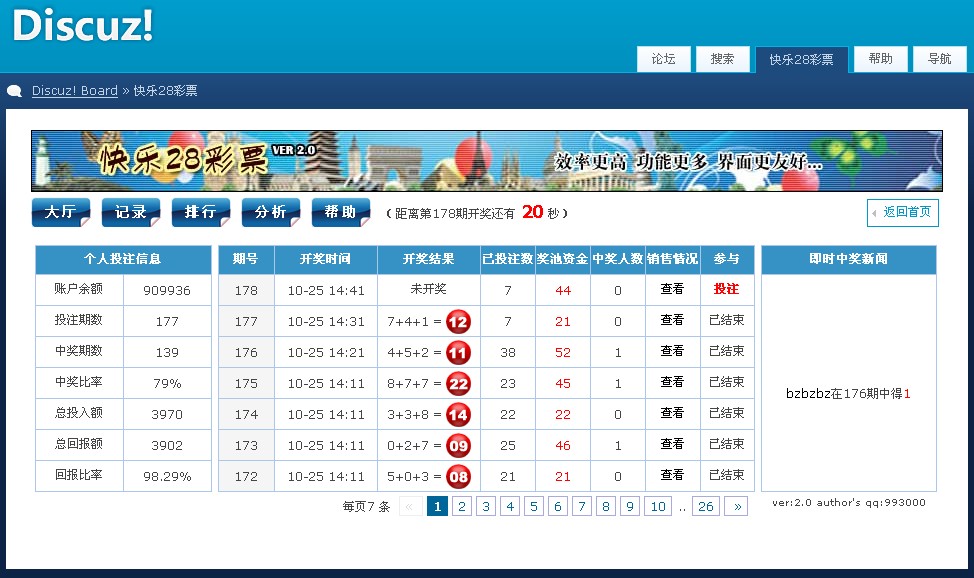
Task: Click the 总投入额 value 3970
Action: 167,415
